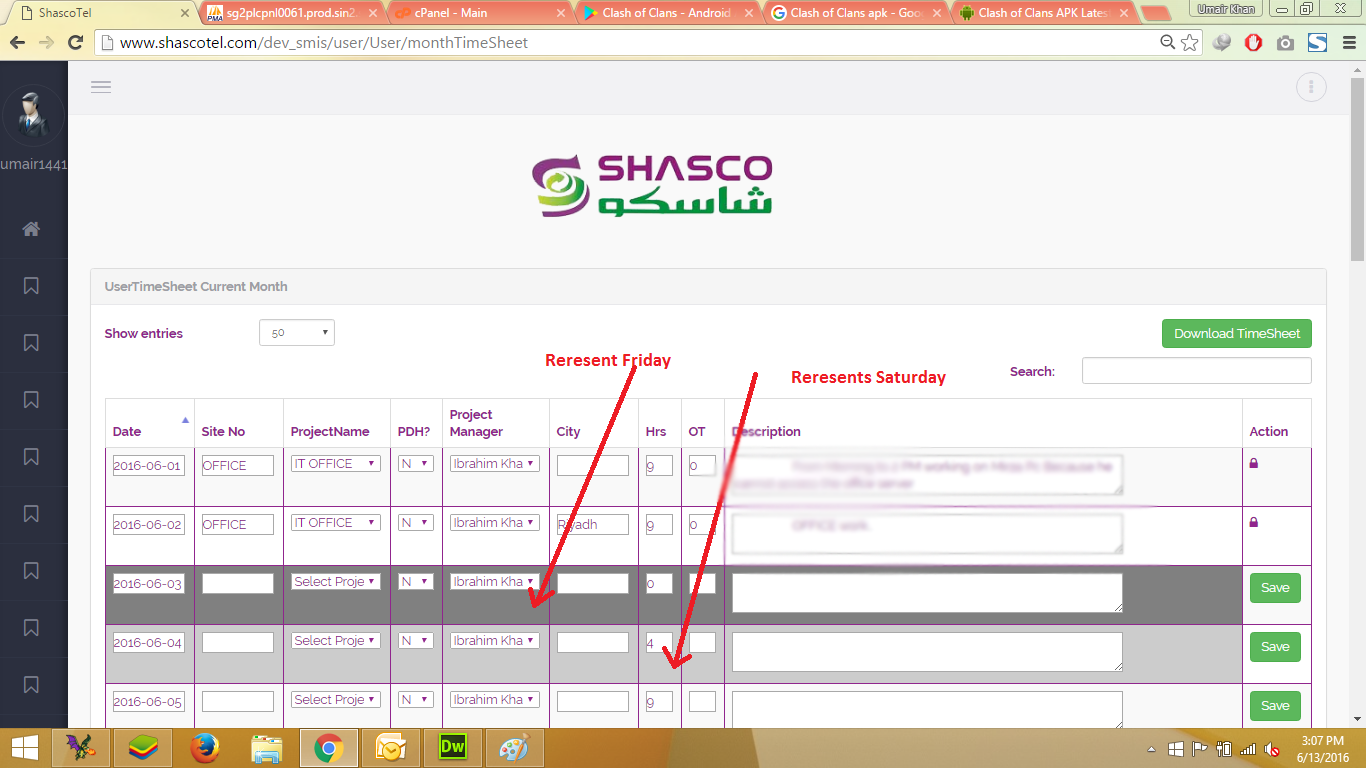Screen dimensions: 1366x768
Task: Bookmark page with star icon
Action: click(x=1189, y=43)
